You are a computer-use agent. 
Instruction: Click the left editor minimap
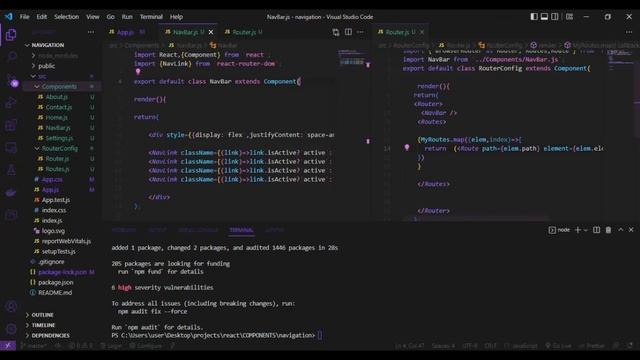[x=351, y=59]
